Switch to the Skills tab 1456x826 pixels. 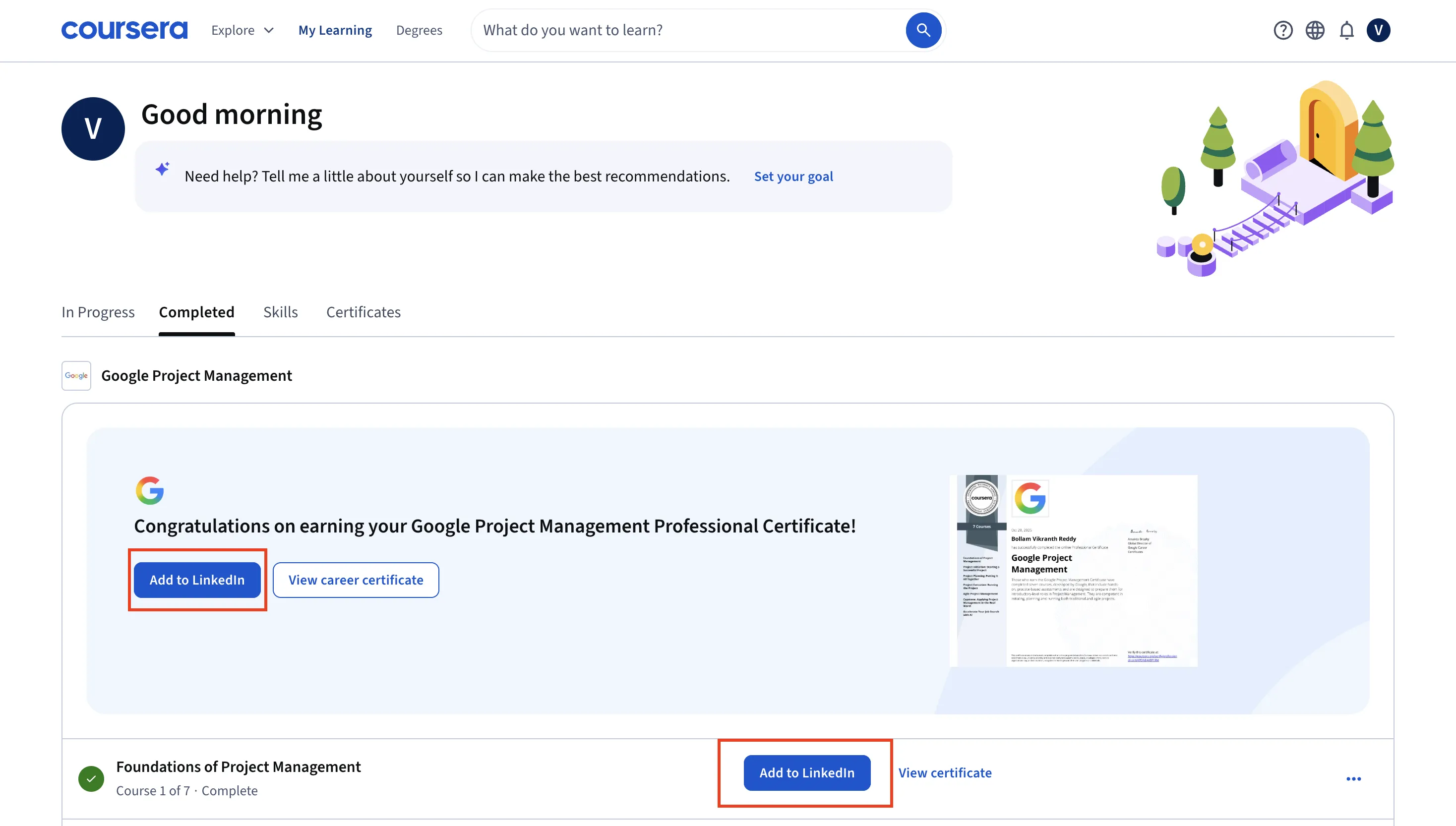coord(280,312)
